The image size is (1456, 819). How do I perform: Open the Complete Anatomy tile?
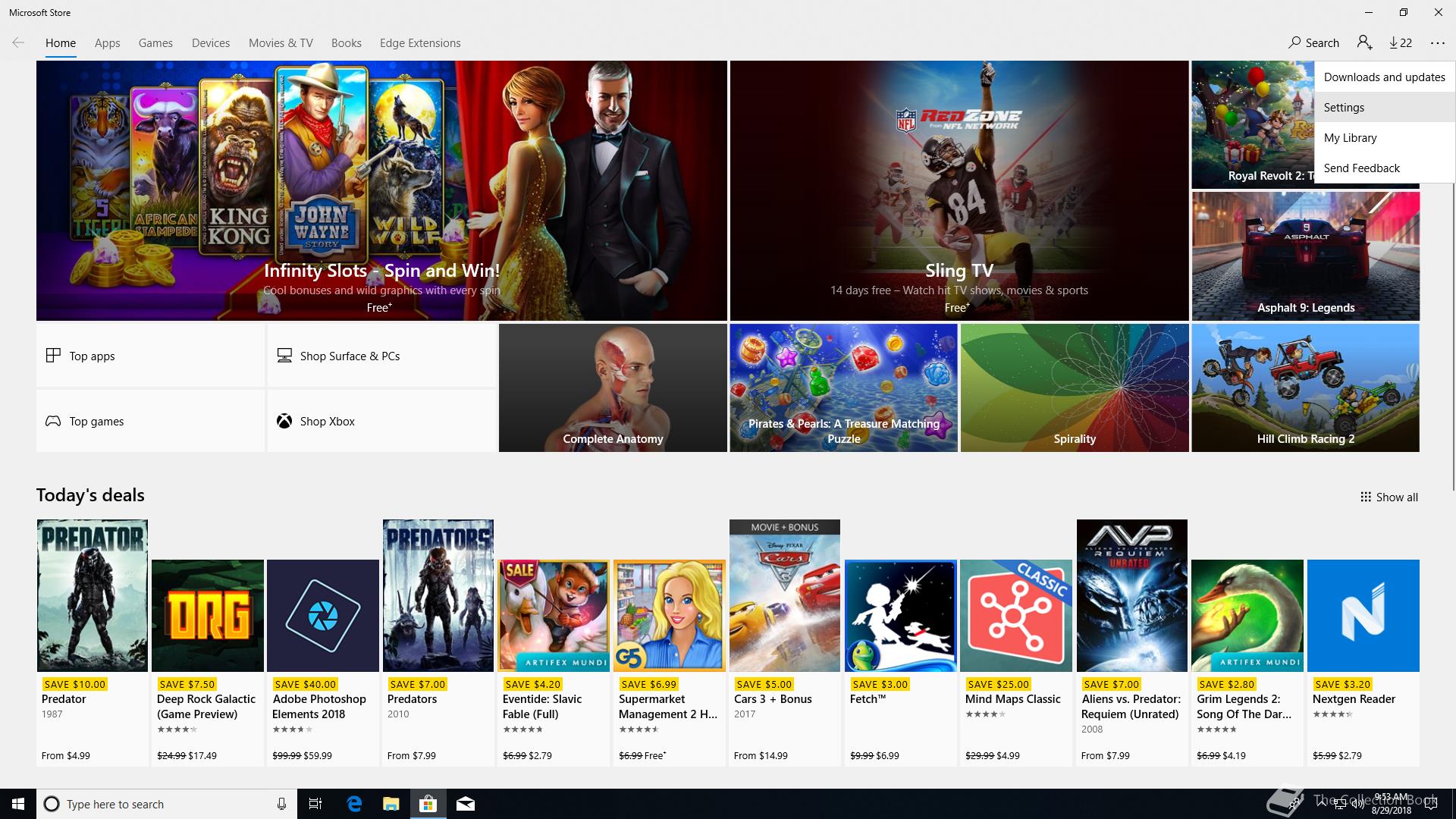tap(613, 388)
